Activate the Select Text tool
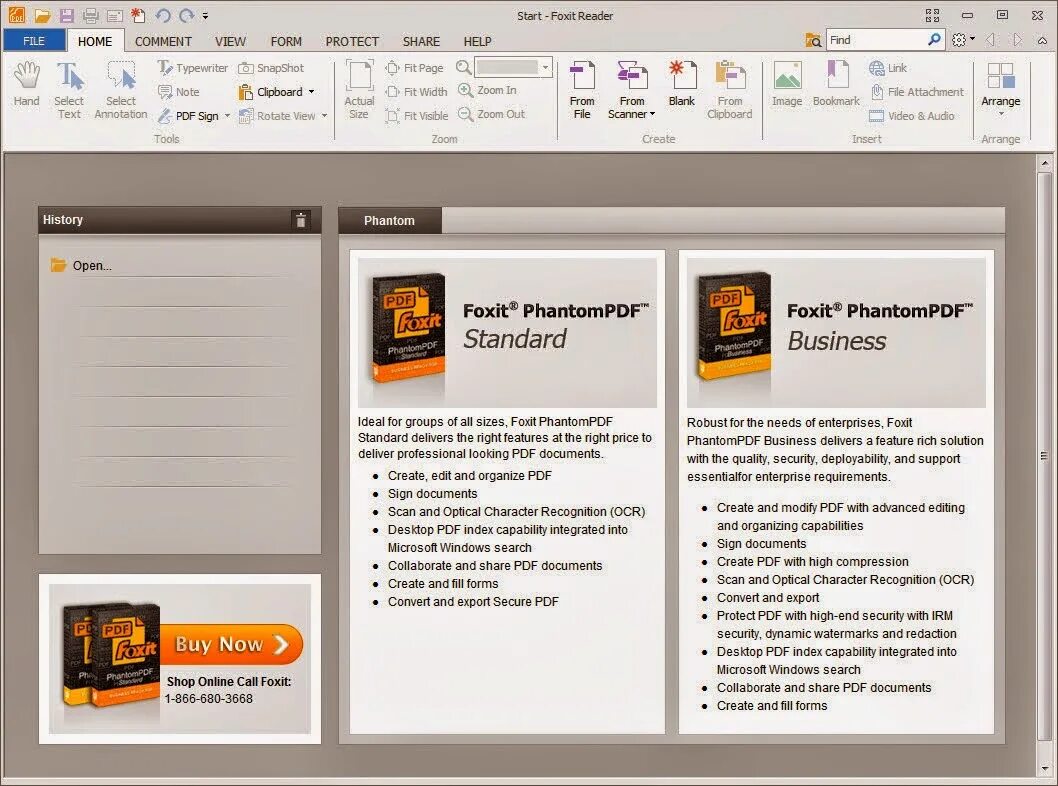 69,90
